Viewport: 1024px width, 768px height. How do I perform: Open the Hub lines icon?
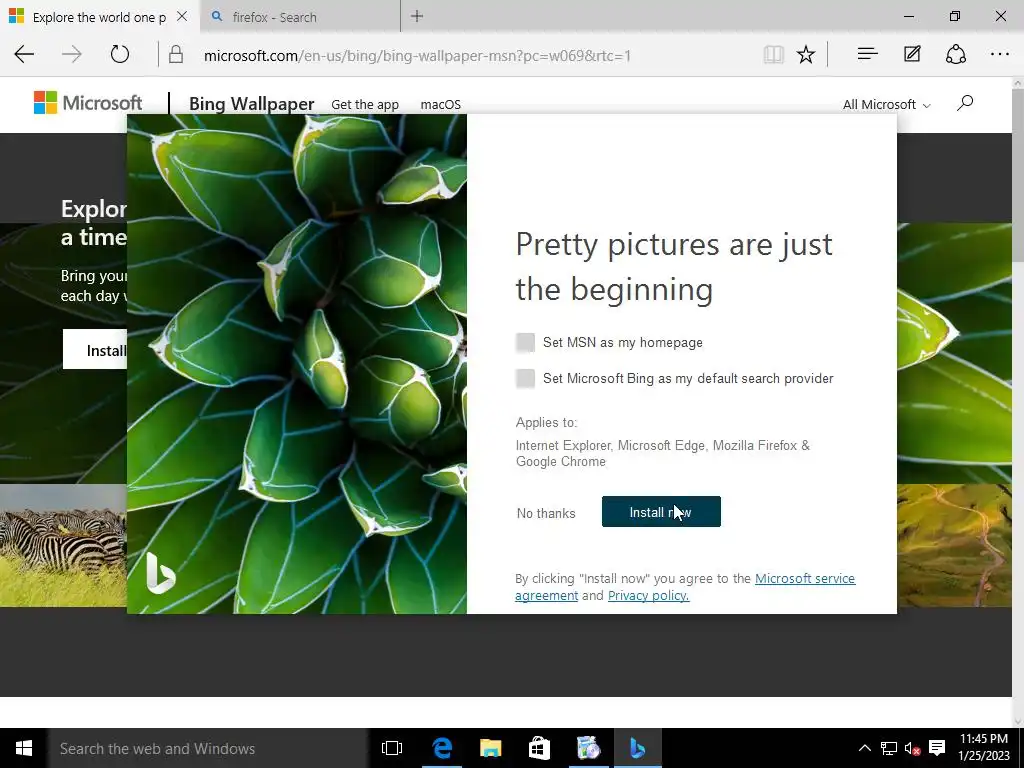click(867, 54)
